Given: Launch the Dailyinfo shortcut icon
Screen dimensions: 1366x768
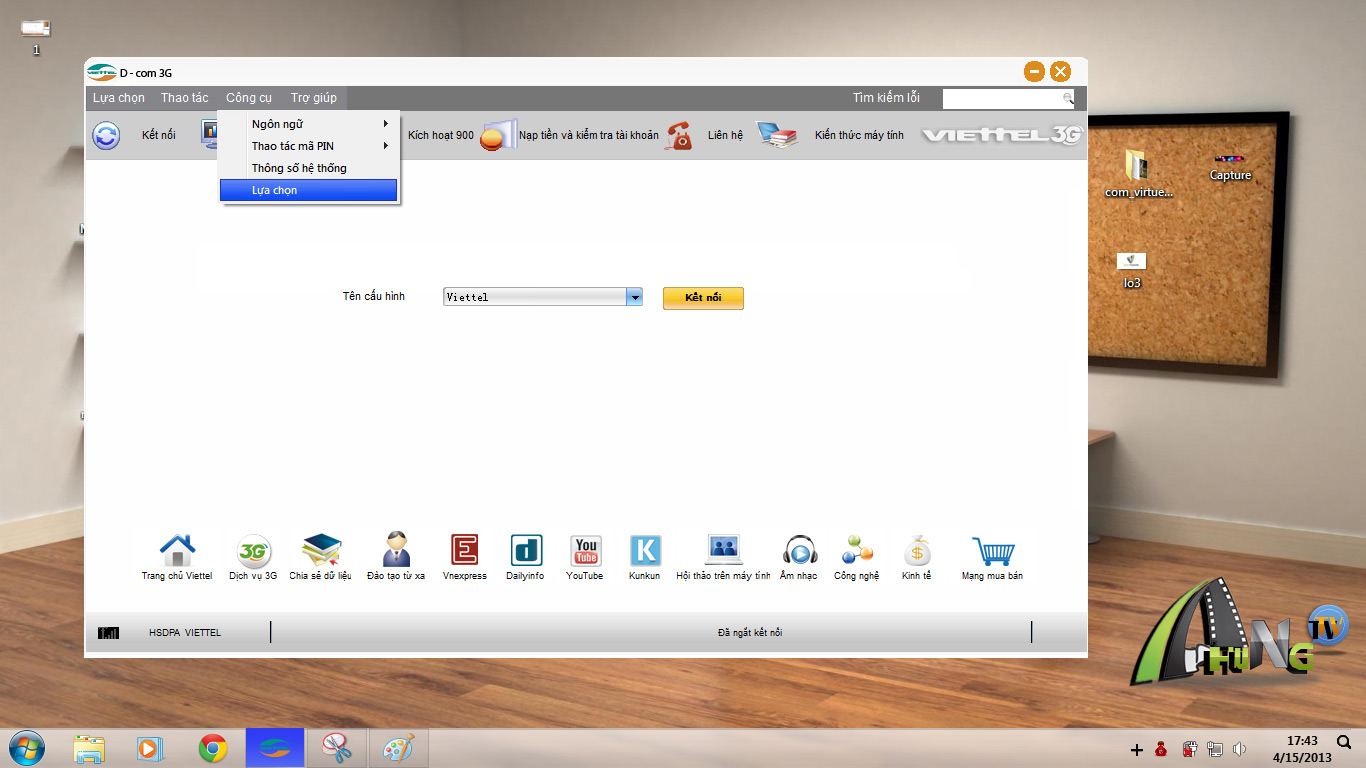Looking at the screenshot, I should tap(526, 550).
